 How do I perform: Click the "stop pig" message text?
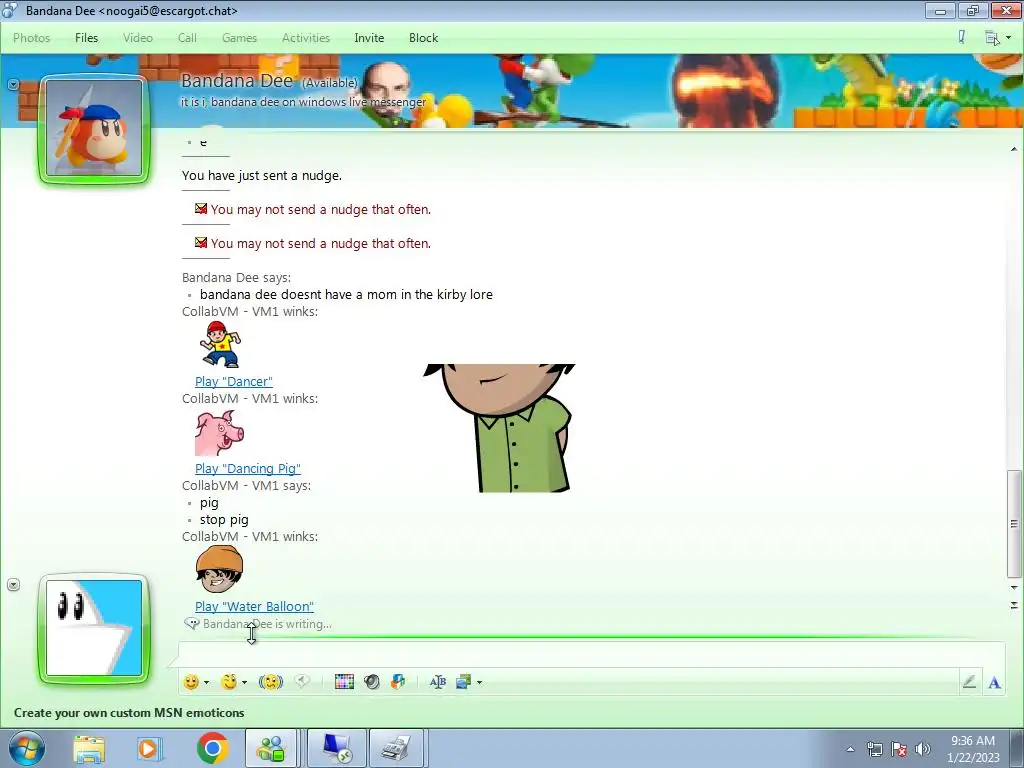[224, 520]
